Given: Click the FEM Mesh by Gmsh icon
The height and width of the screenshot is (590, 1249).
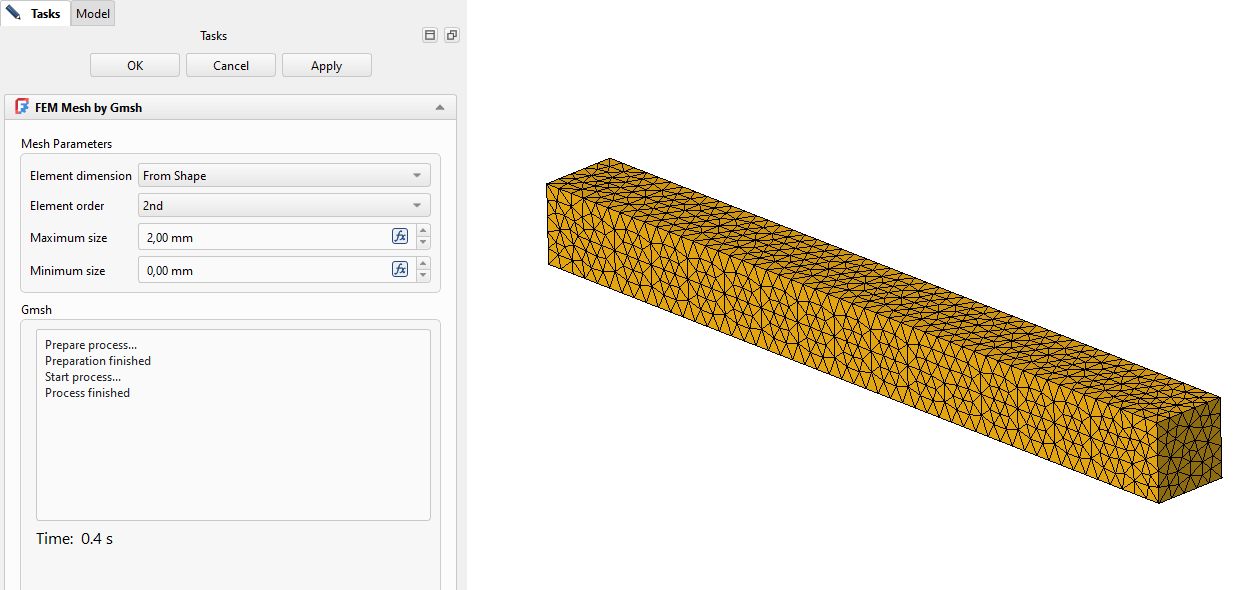Looking at the screenshot, I should [x=22, y=107].
